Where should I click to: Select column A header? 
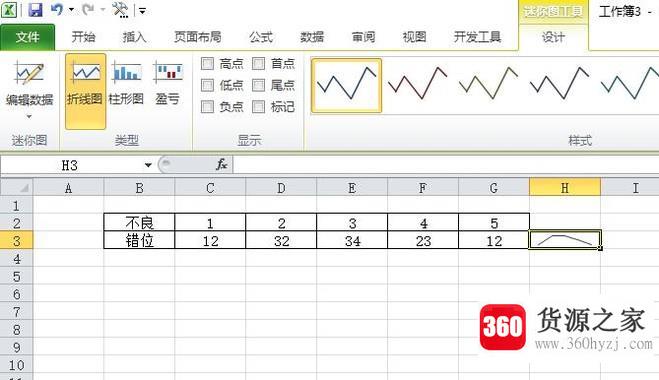(x=69, y=187)
